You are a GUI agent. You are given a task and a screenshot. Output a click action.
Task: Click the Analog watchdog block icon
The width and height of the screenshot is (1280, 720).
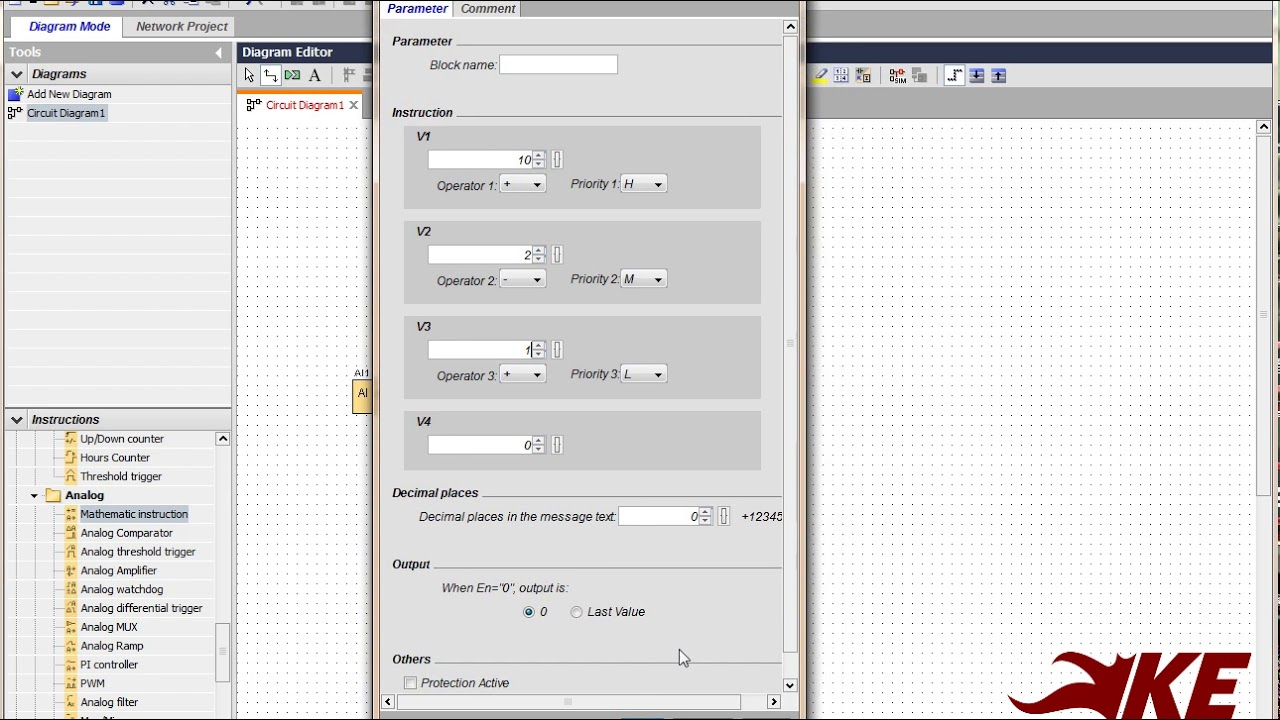(70, 590)
